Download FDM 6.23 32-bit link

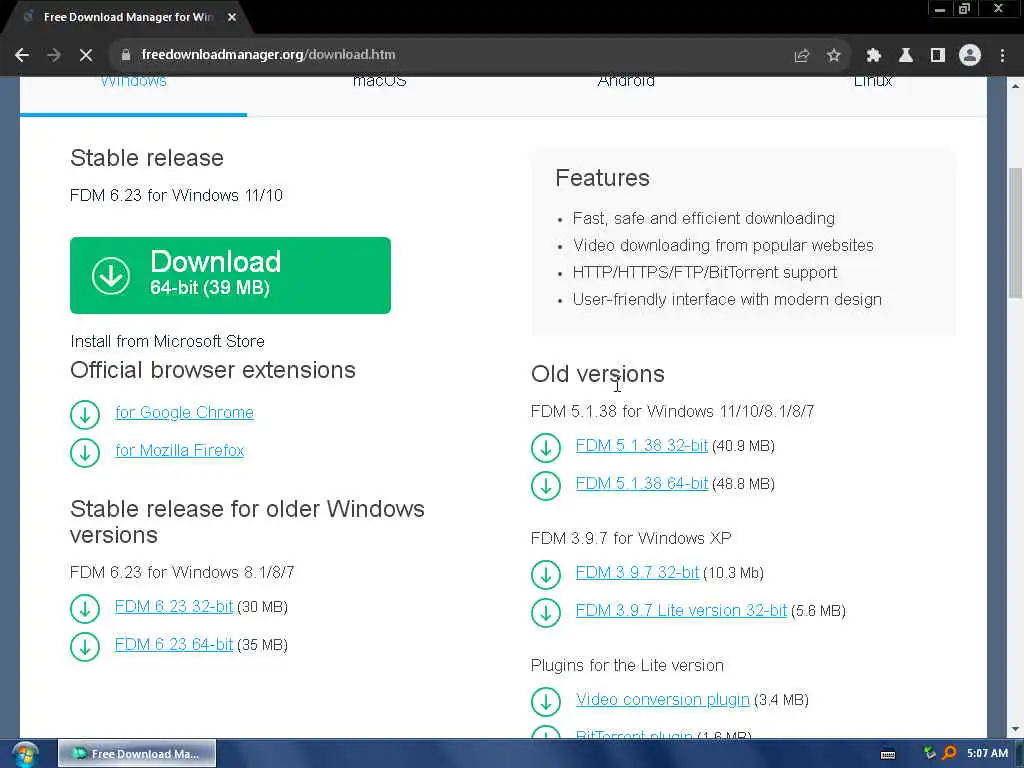pyautogui.click(x=174, y=607)
